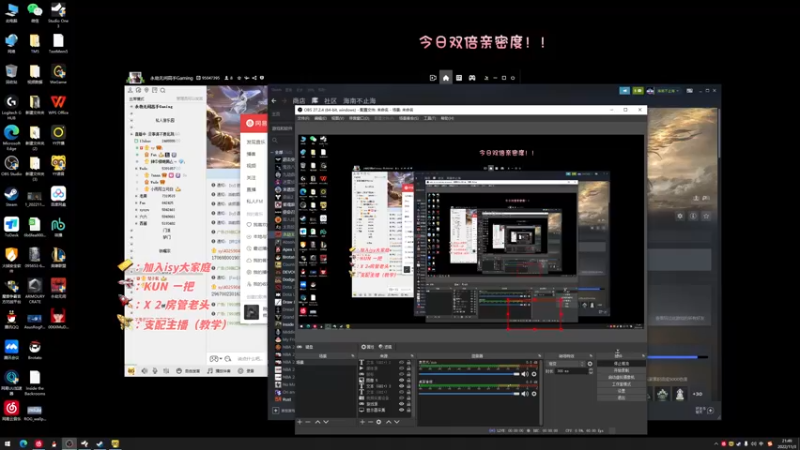Click the search icon in YY channel panel
The image size is (800, 450).
coord(163,90)
